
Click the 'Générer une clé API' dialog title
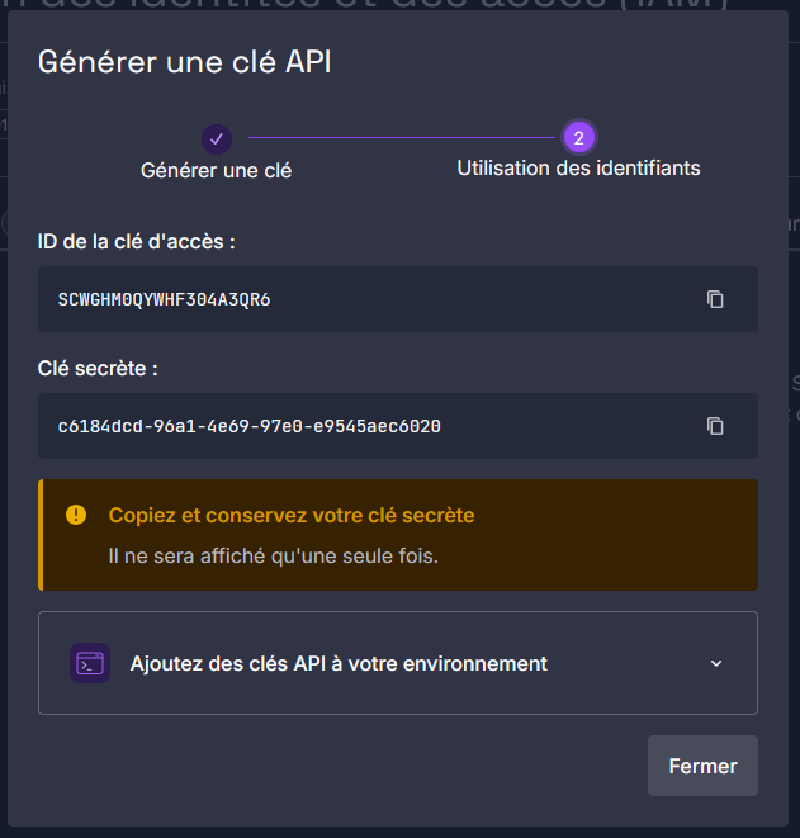(184, 61)
